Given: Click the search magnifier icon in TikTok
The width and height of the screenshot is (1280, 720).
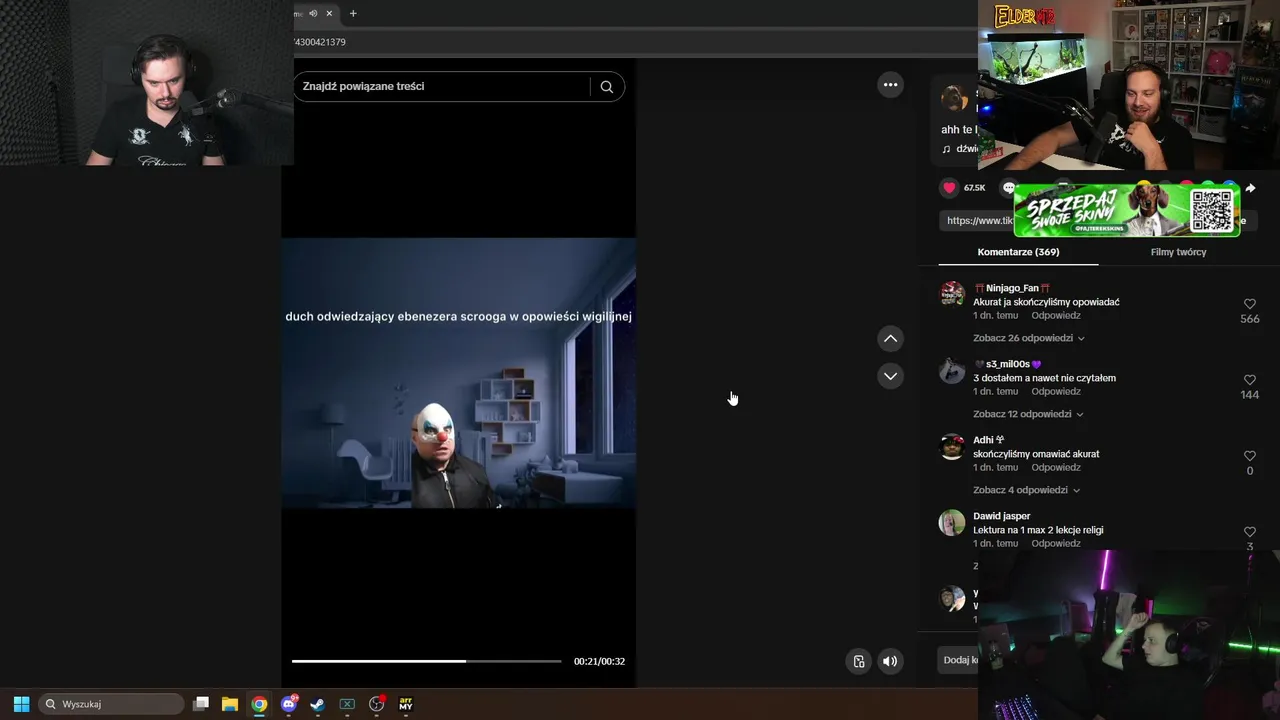Looking at the screenshot, I should coord(606,87).
